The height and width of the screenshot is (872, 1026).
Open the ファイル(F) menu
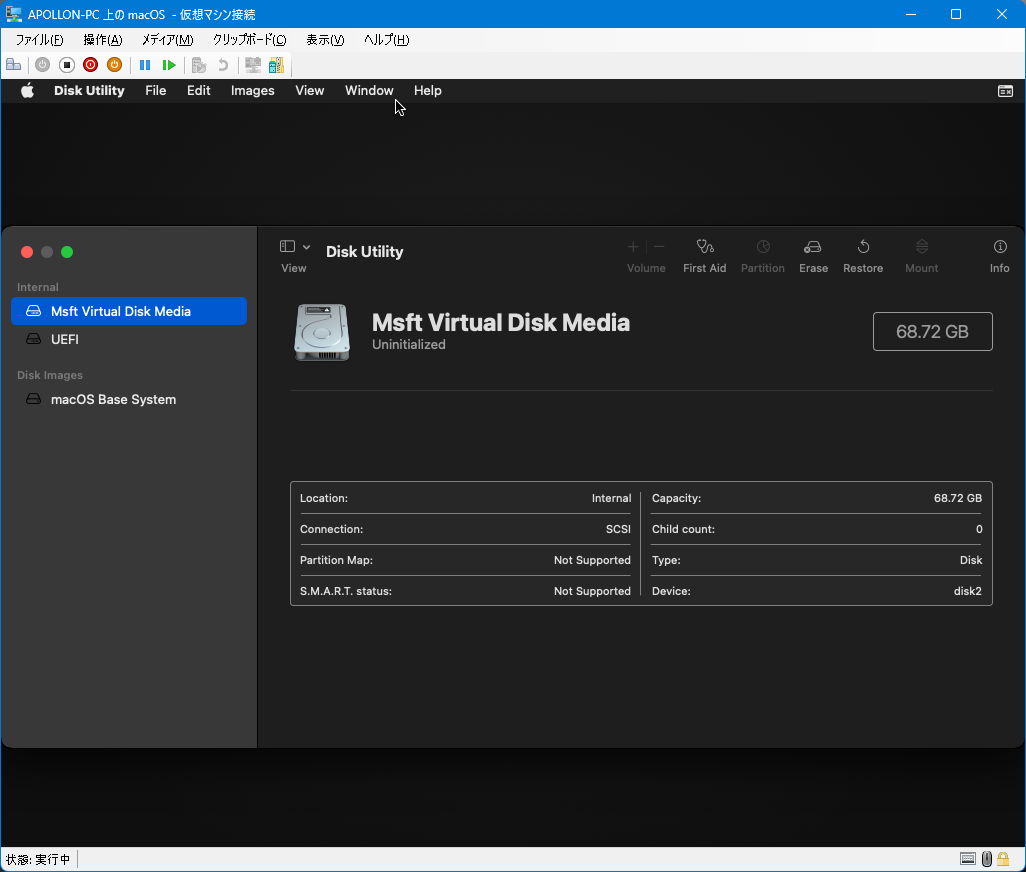pyautogui.click(x=39, y=40)
